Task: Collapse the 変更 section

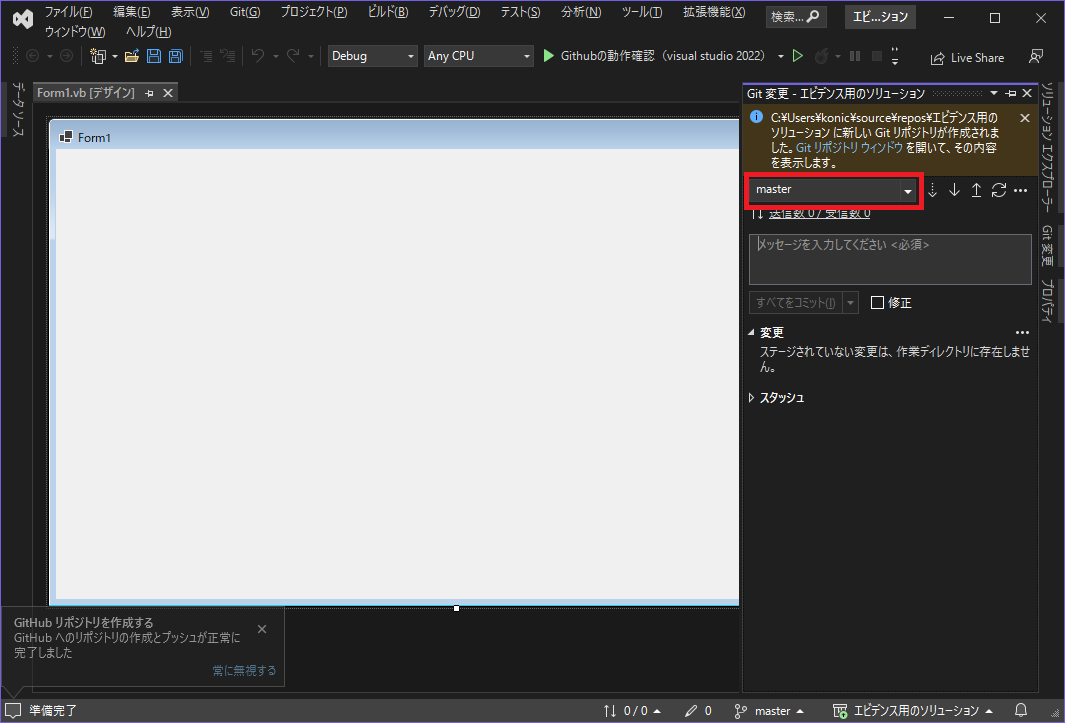Action: [x=752, y=332]
